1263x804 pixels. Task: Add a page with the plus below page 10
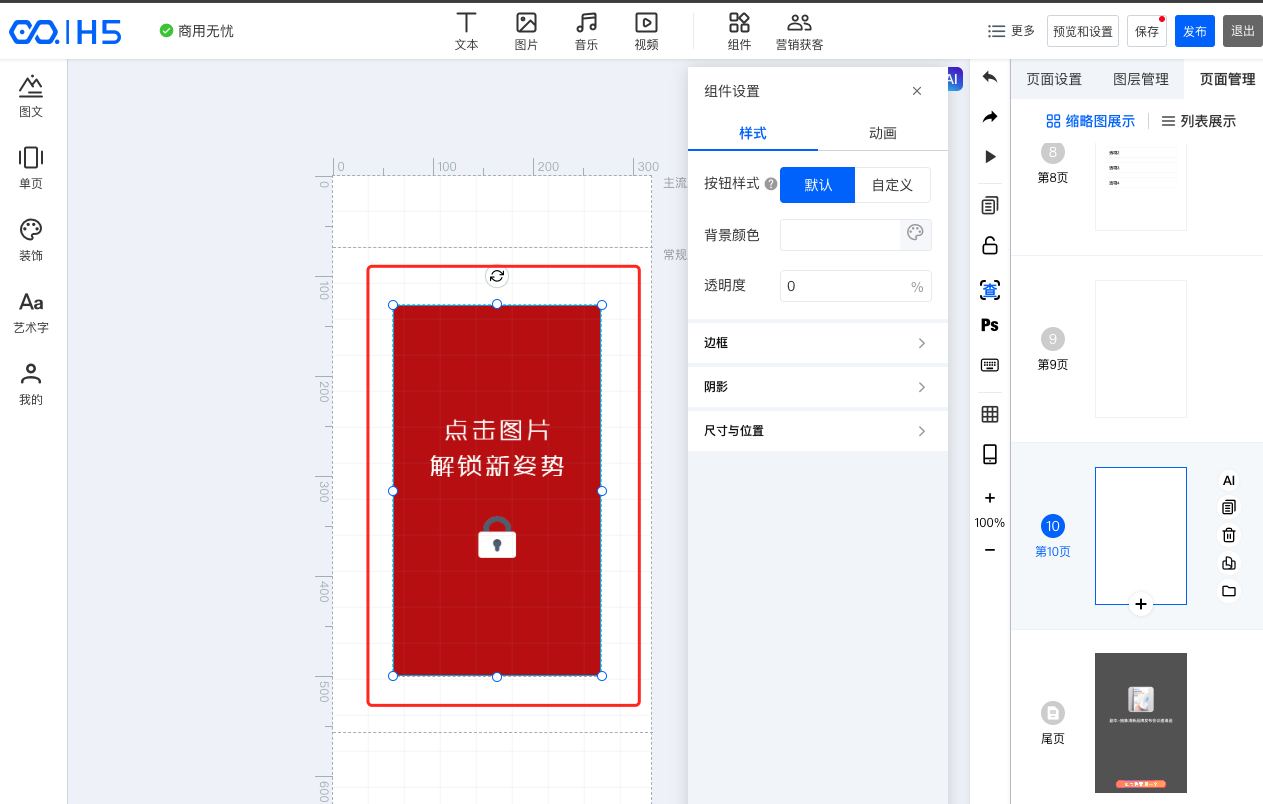[1141, 604]
